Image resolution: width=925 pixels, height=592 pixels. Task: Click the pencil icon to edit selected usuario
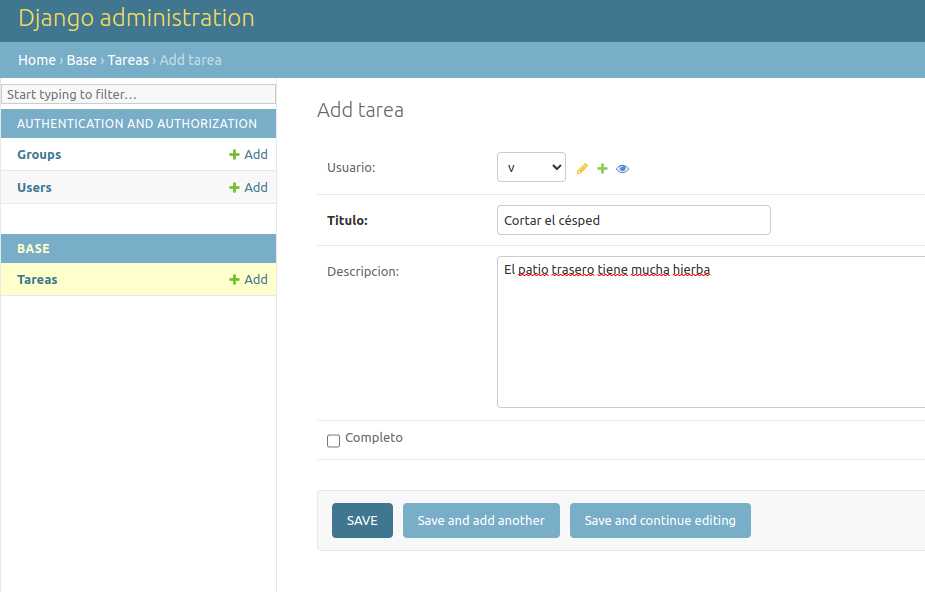[583, 169]
